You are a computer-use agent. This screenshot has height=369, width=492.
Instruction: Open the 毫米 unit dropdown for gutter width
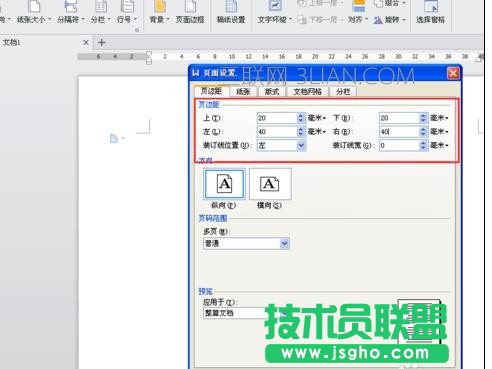[x=439, y=145]
